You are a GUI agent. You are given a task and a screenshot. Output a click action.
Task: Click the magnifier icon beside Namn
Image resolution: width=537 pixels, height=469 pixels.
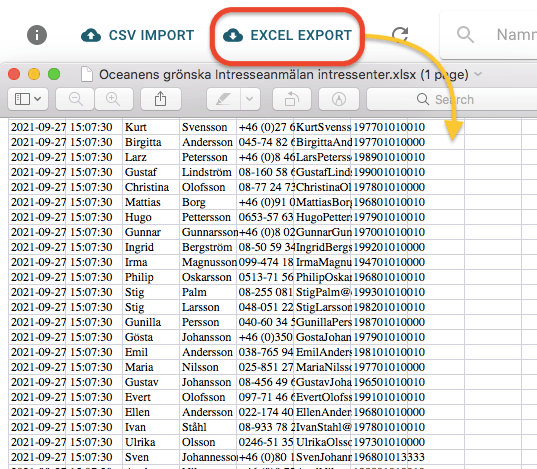coord(465,35)
